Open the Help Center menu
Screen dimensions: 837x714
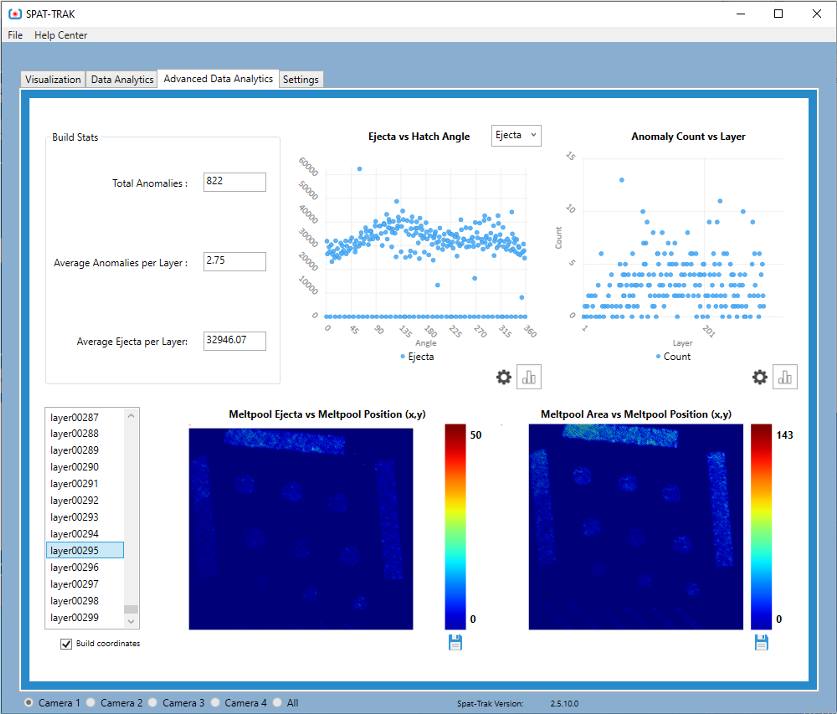tap(60, 35)
